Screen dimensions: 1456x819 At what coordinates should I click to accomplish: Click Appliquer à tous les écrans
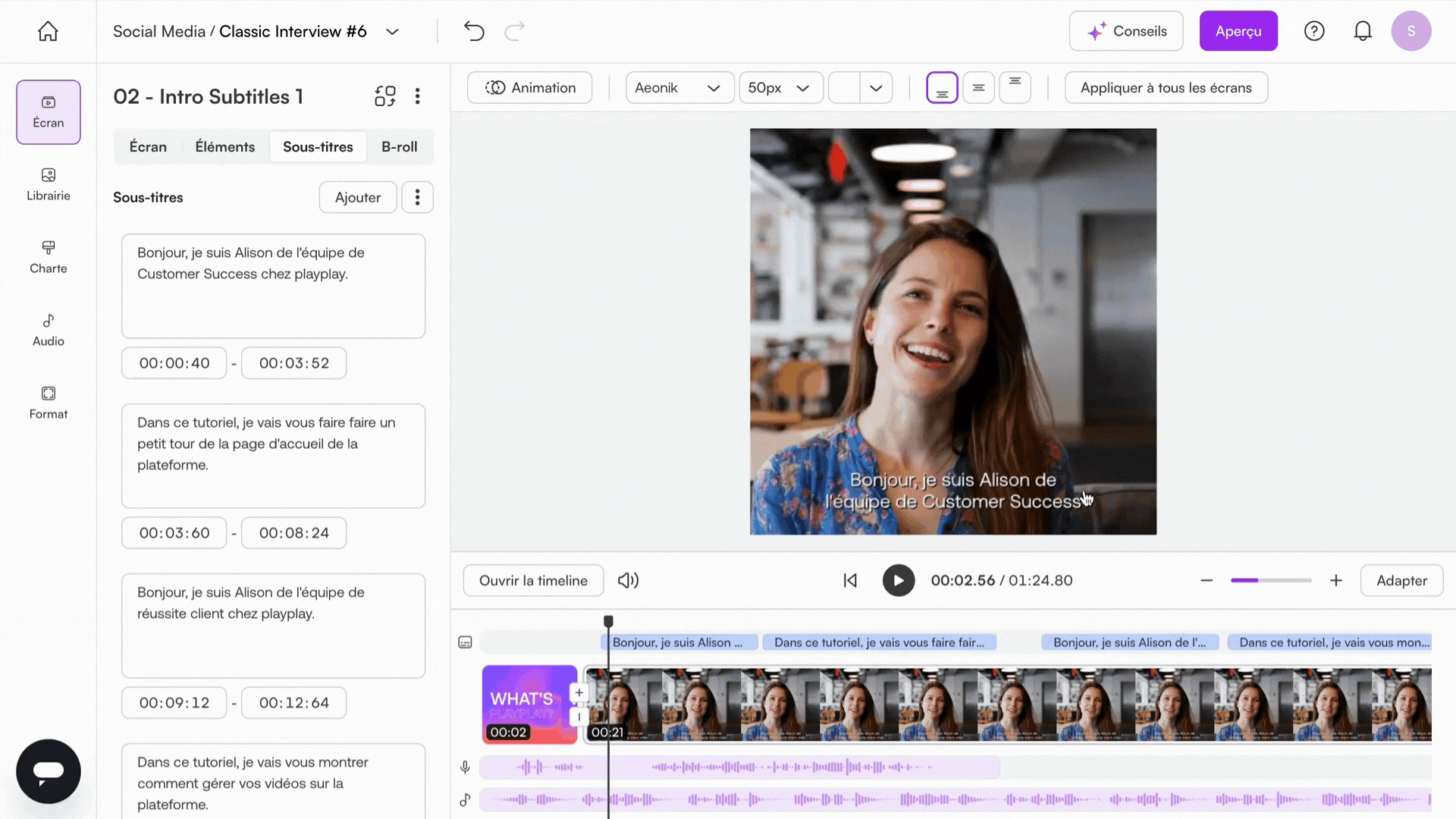click(1166, 88)
